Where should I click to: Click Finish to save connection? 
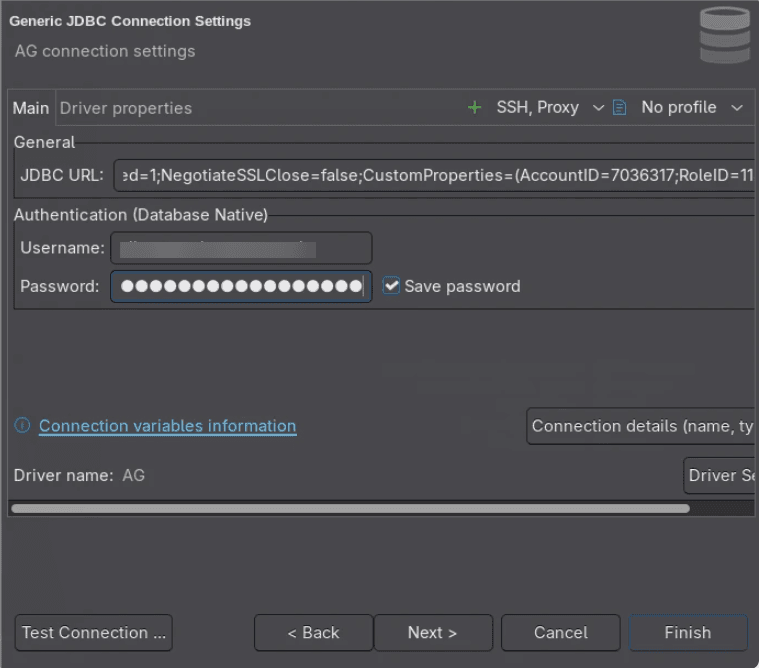(688, 633)
